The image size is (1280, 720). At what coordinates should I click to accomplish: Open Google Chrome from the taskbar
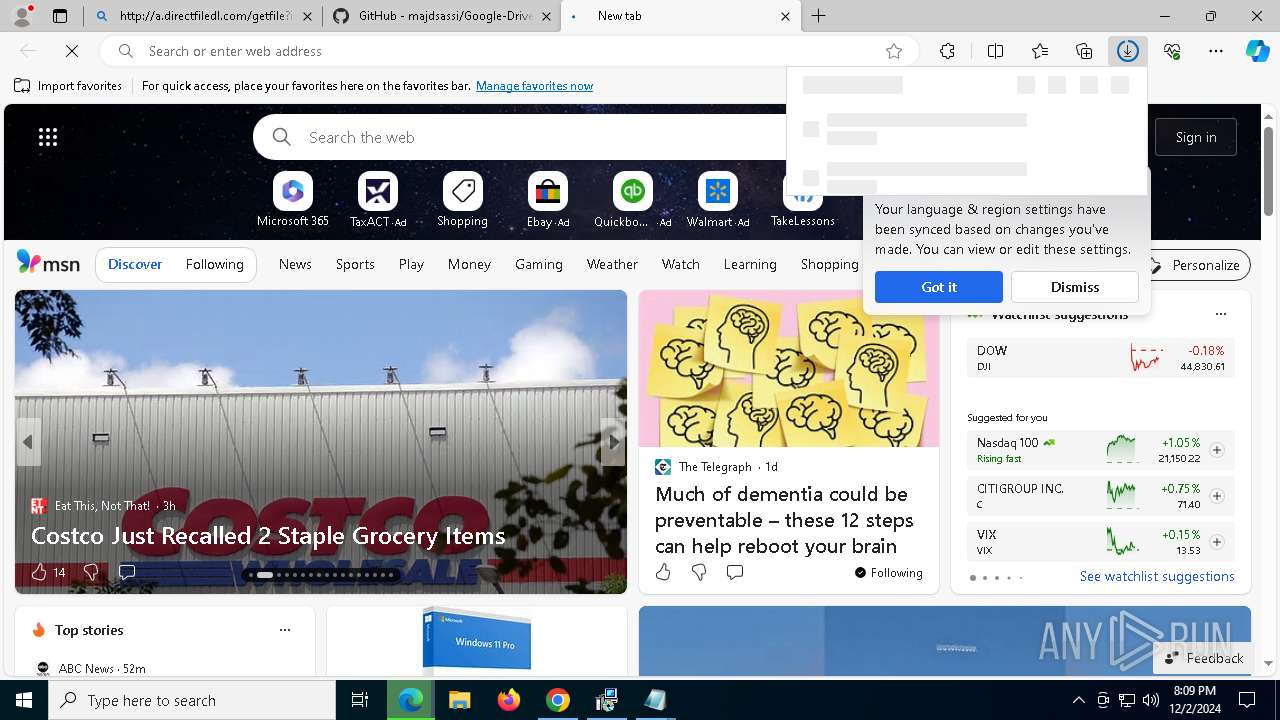[558, 700]
